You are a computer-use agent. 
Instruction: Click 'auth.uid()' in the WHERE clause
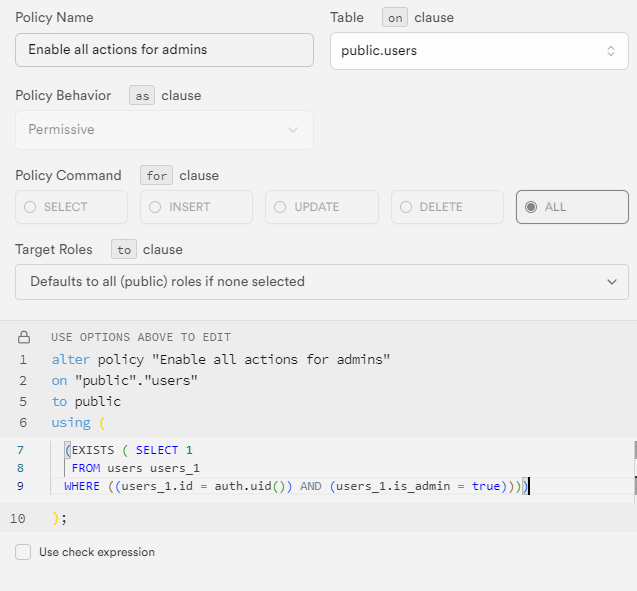coord(251,486)
